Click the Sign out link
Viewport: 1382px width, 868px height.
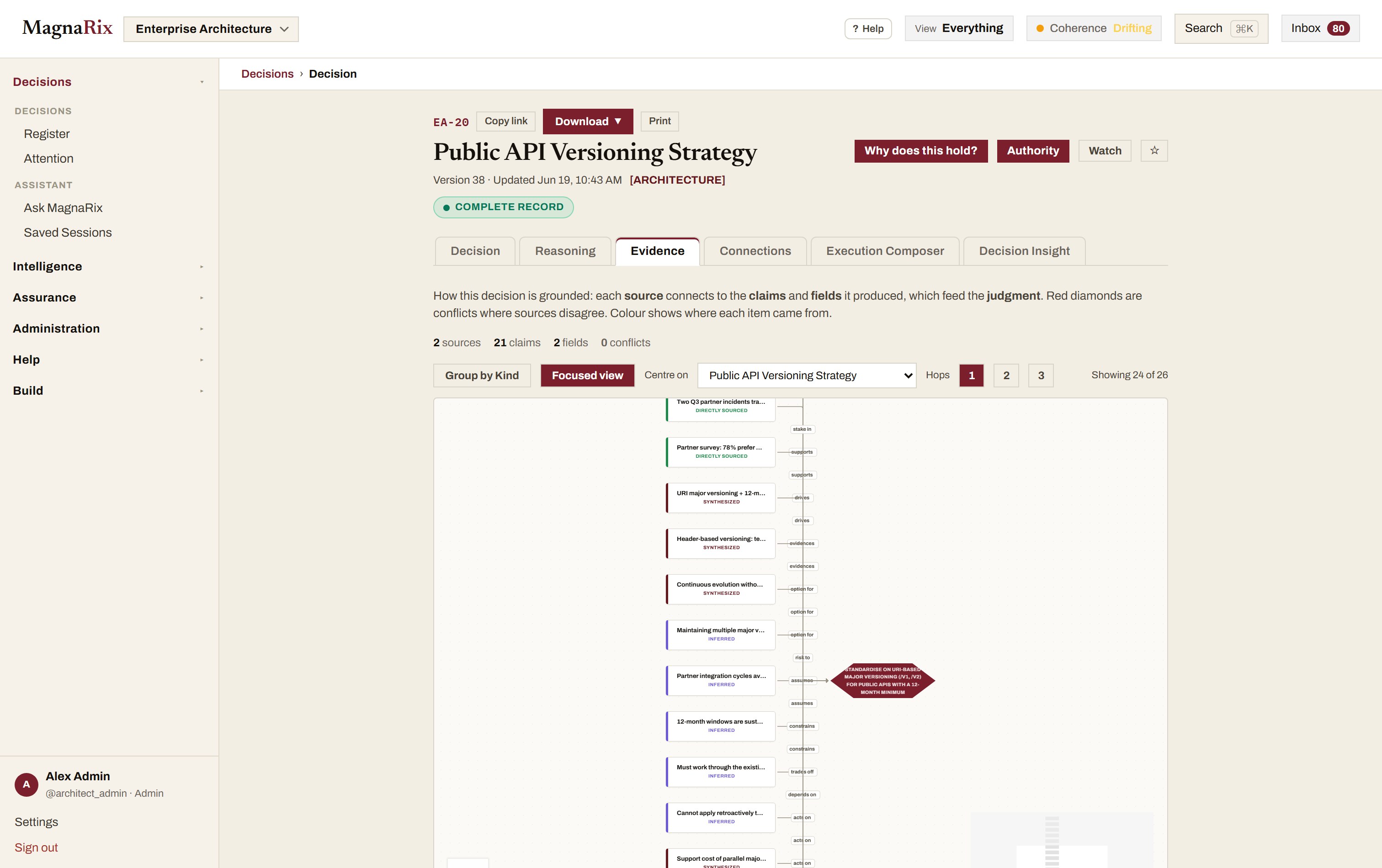tap(36, 847)
